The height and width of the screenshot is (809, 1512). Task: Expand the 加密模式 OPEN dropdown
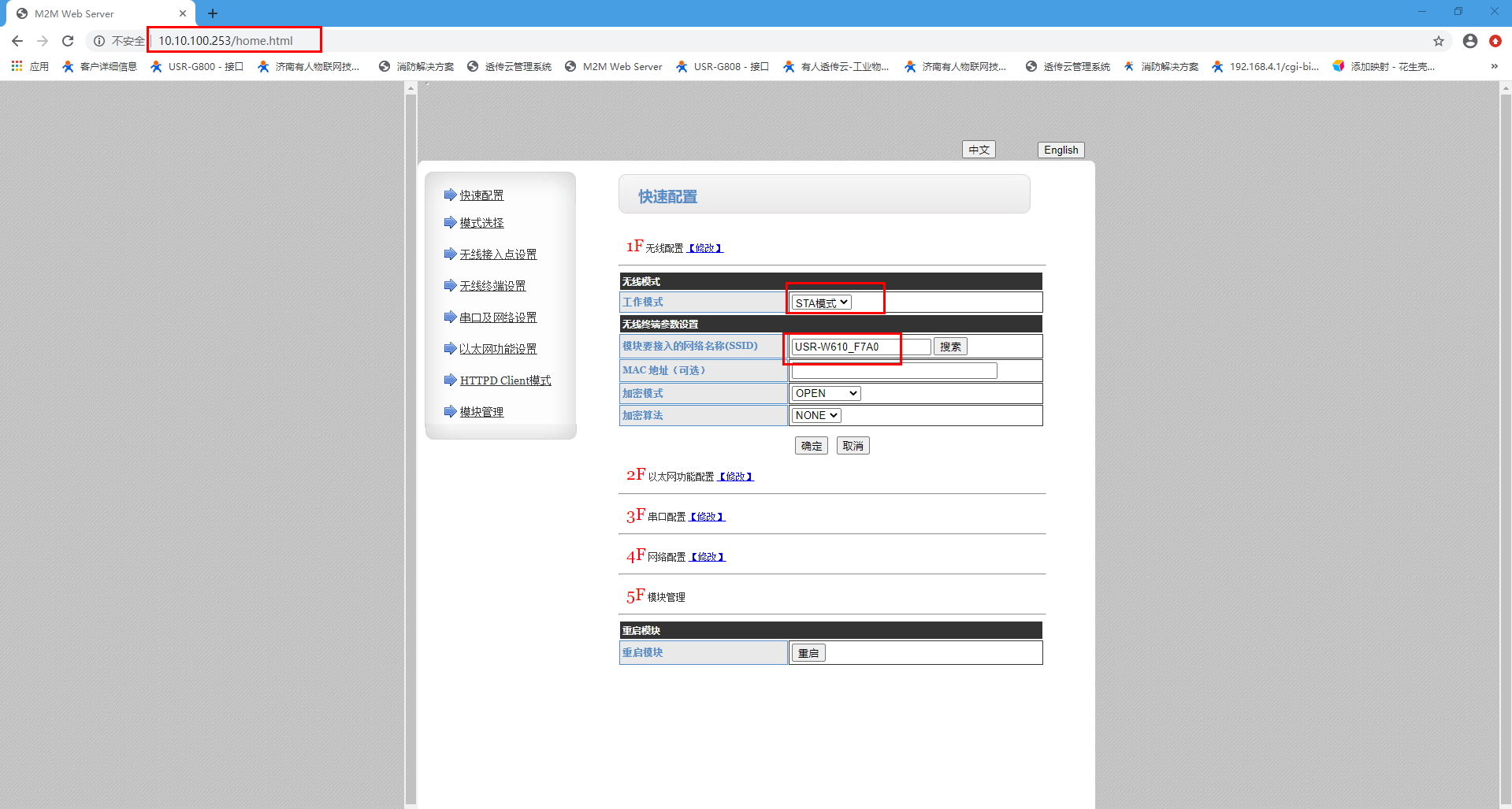point(825,393)
